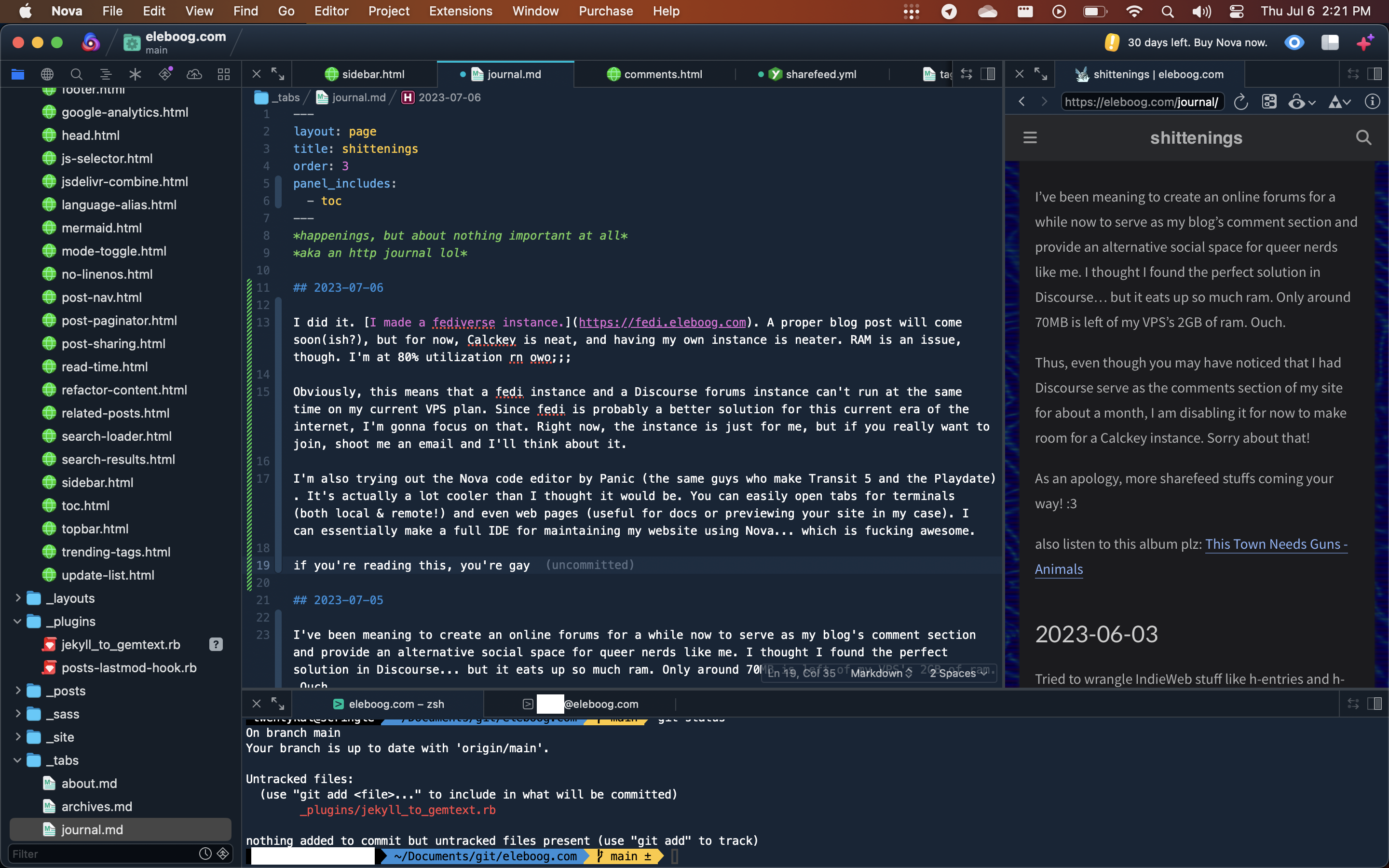1389x868 pixels.
Task: Open the Find in project sidebar icon
Action: (76, 74)
